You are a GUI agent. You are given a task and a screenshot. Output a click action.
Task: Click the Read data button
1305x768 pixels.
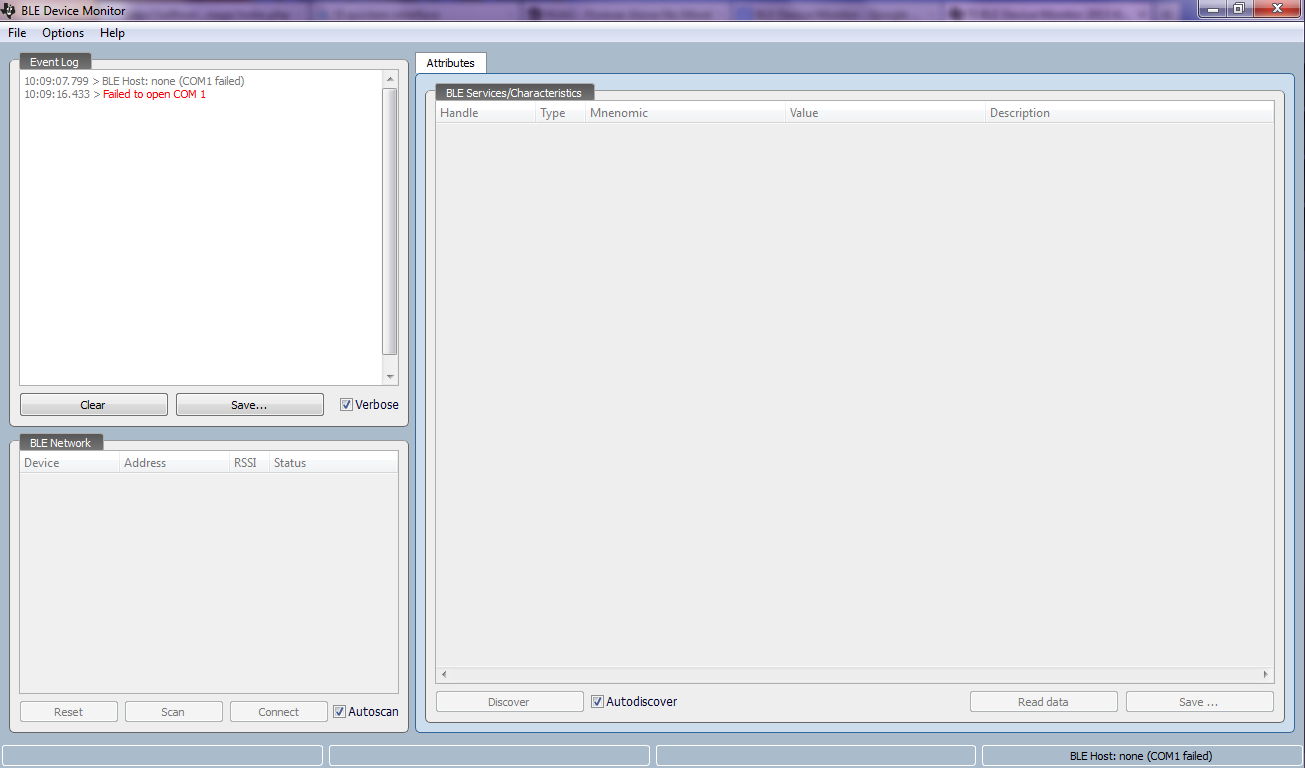pyautogui.click(x=1043, y=701)
